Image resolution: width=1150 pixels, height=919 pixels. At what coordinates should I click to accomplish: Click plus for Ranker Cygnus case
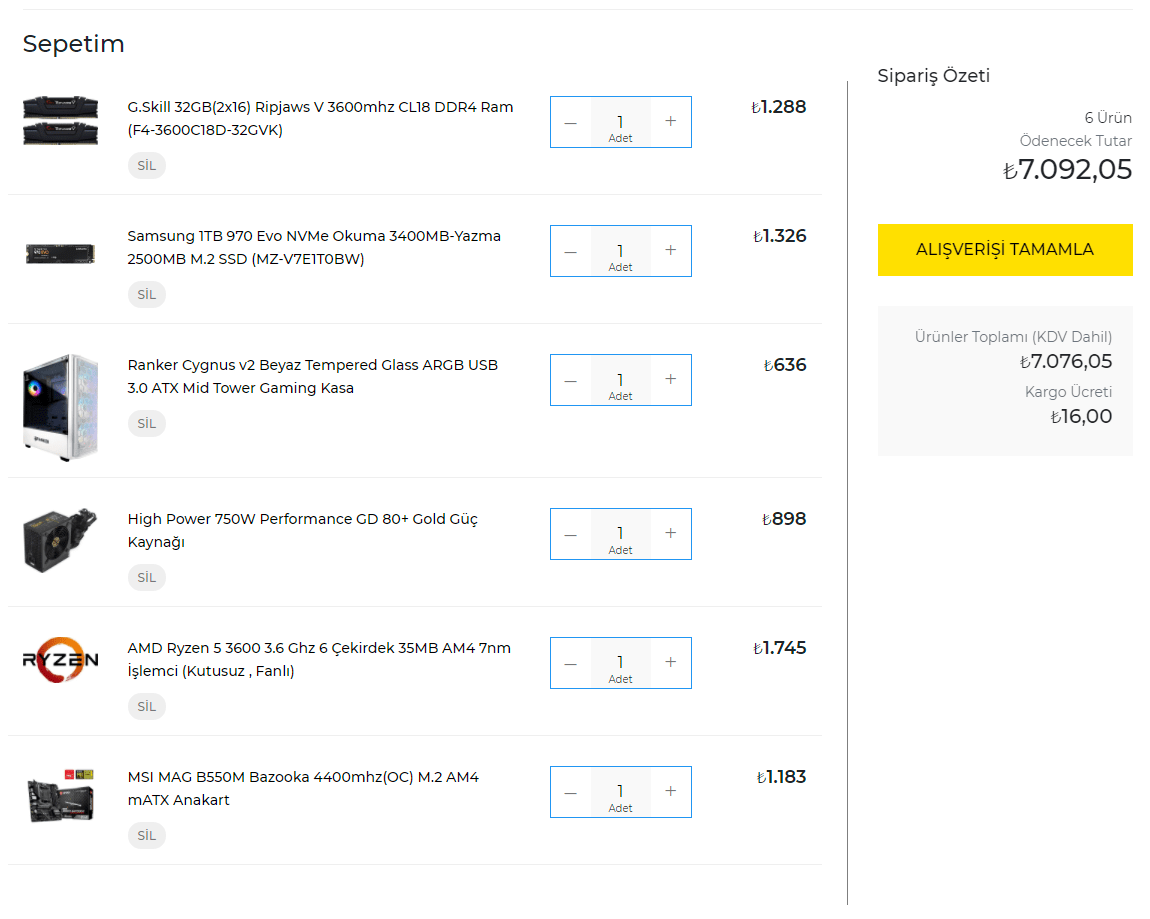click(x=670, y=380)
